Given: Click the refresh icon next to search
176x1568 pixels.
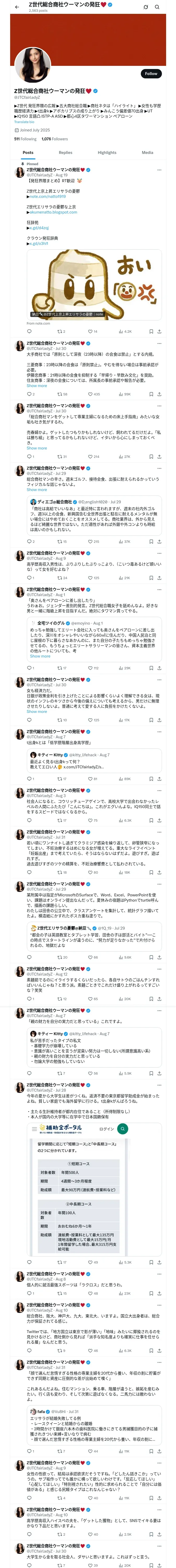Looking at the screenshot, I should tap(146, 7).
